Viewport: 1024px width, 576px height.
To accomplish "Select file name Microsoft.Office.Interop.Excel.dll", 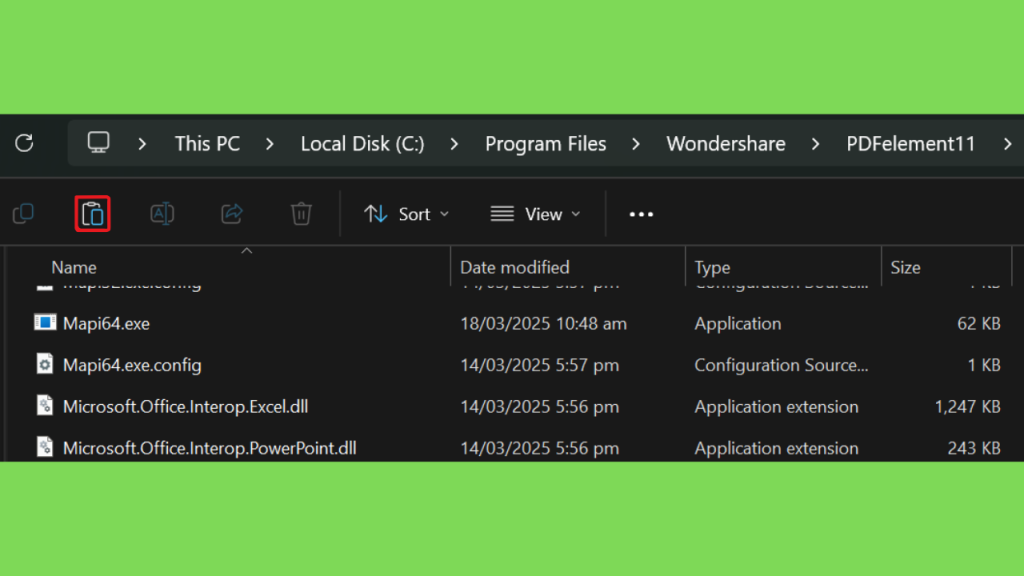I will [x=185, y=407].
